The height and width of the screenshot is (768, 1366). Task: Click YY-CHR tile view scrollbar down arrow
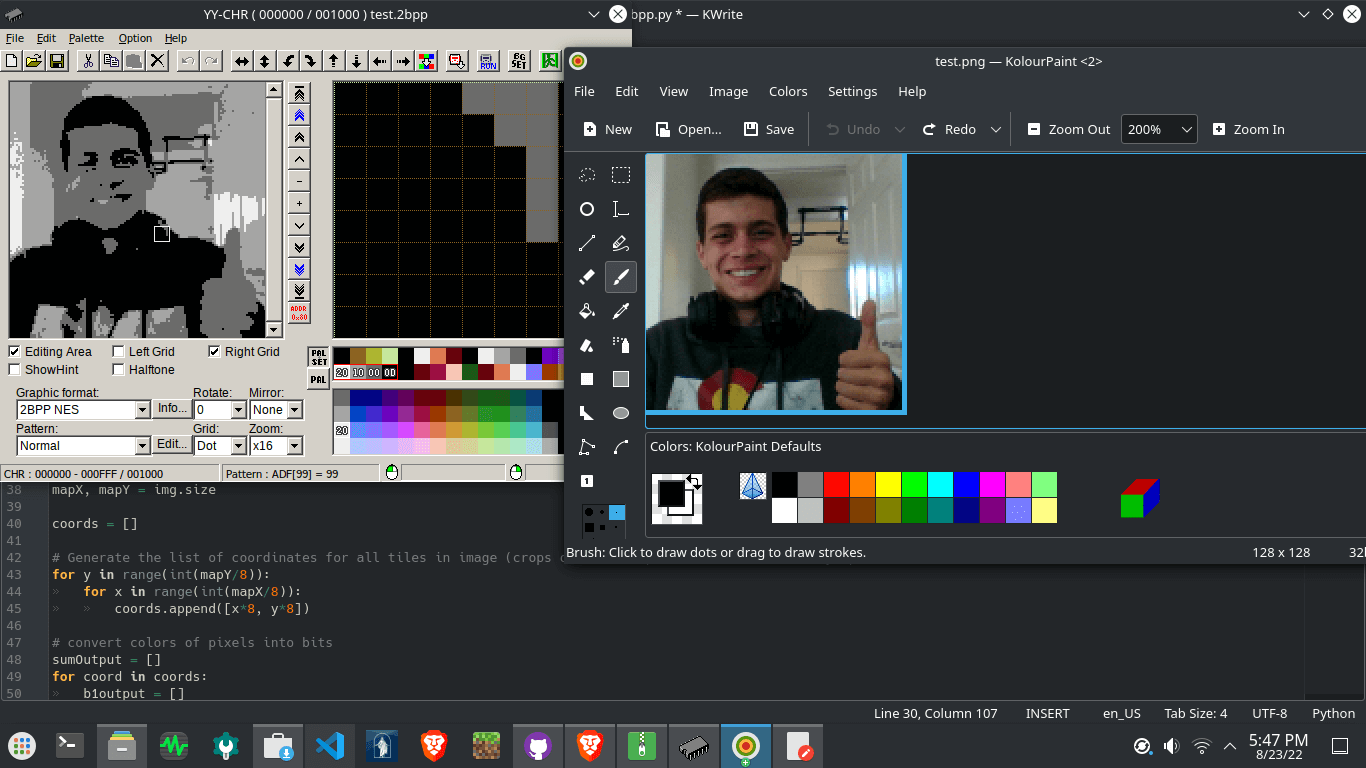pyautogui.click(x=274, y=329)
